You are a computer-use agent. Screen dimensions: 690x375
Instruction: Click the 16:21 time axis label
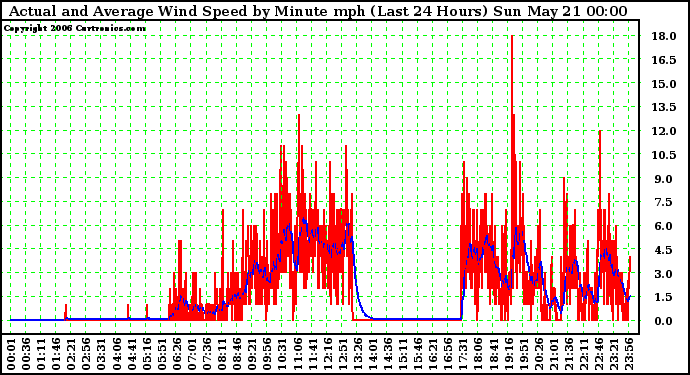pos(433,354)
